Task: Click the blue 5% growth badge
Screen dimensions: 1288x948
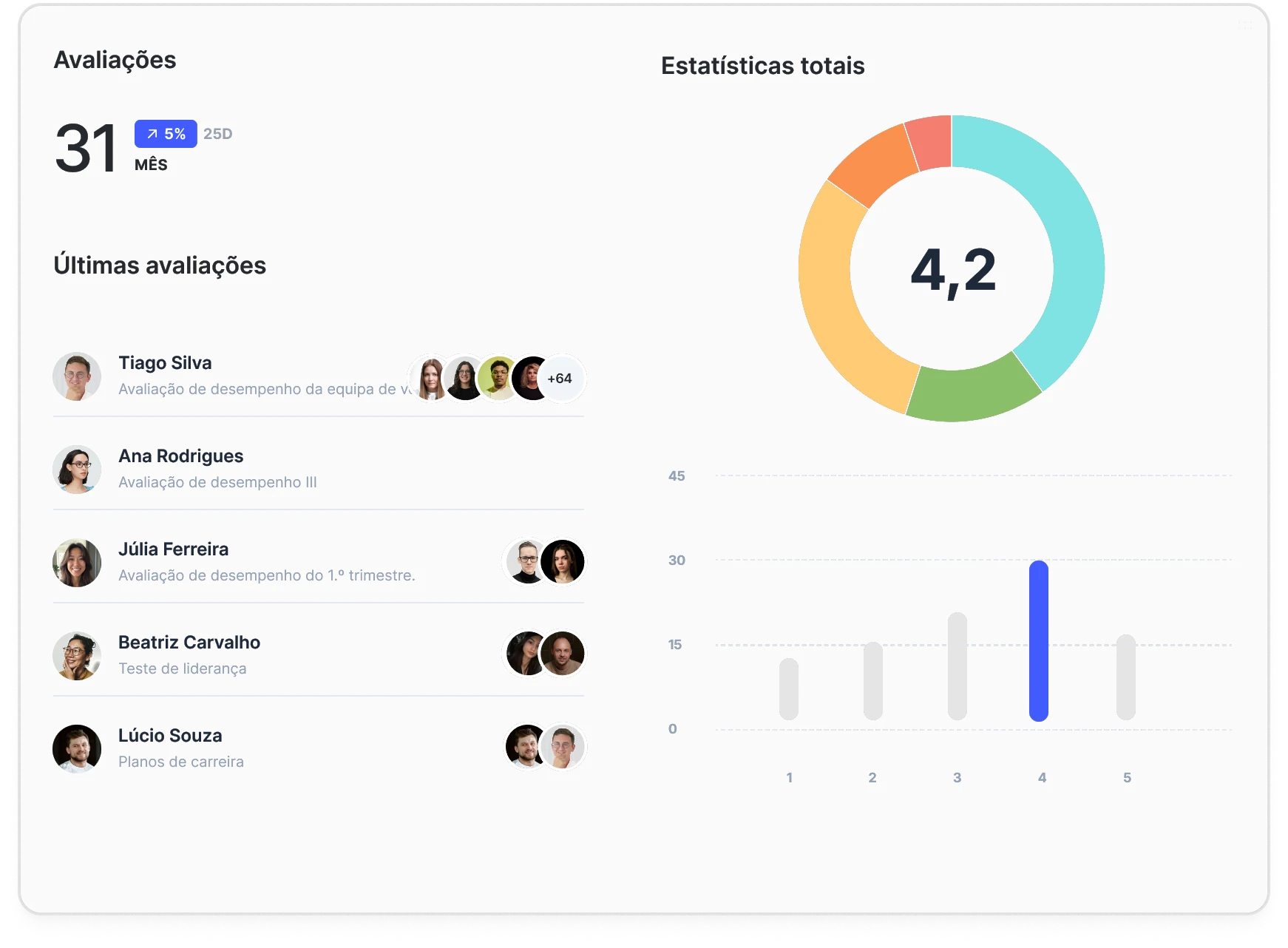Action: [x=166, y=134]
